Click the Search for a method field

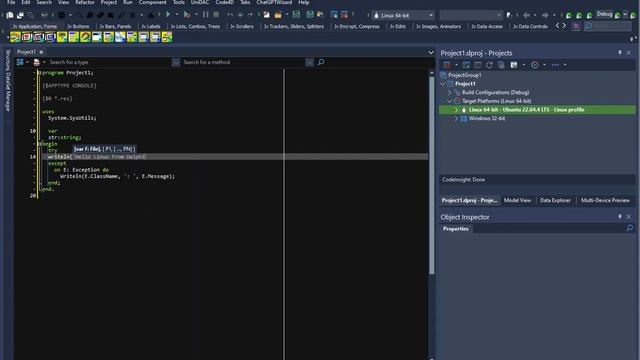[243, 62]
